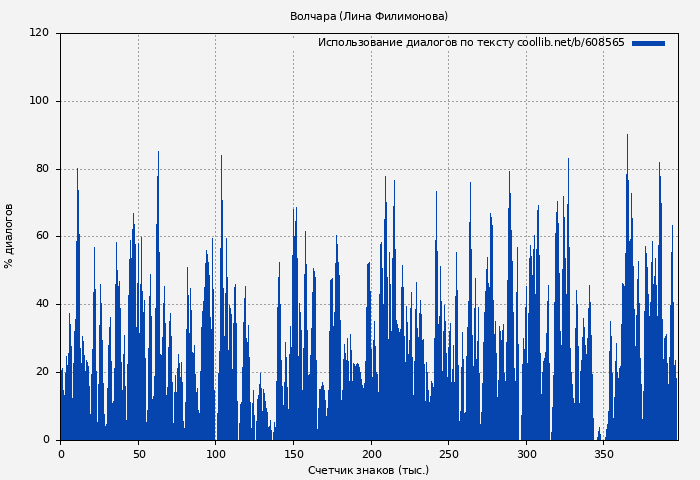Click the 80 tick label on y-axis
The image size is (700, 480).
click(x=42, y=169)
